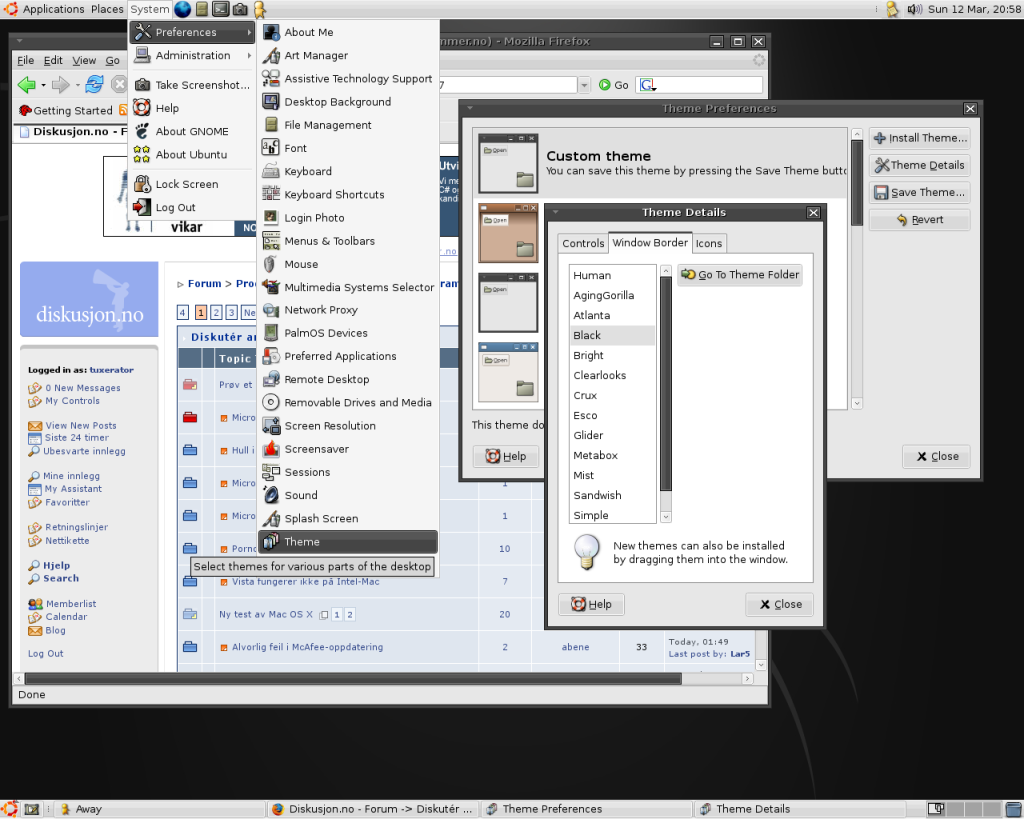Click the Splash Screen icon

coord(271,519)
